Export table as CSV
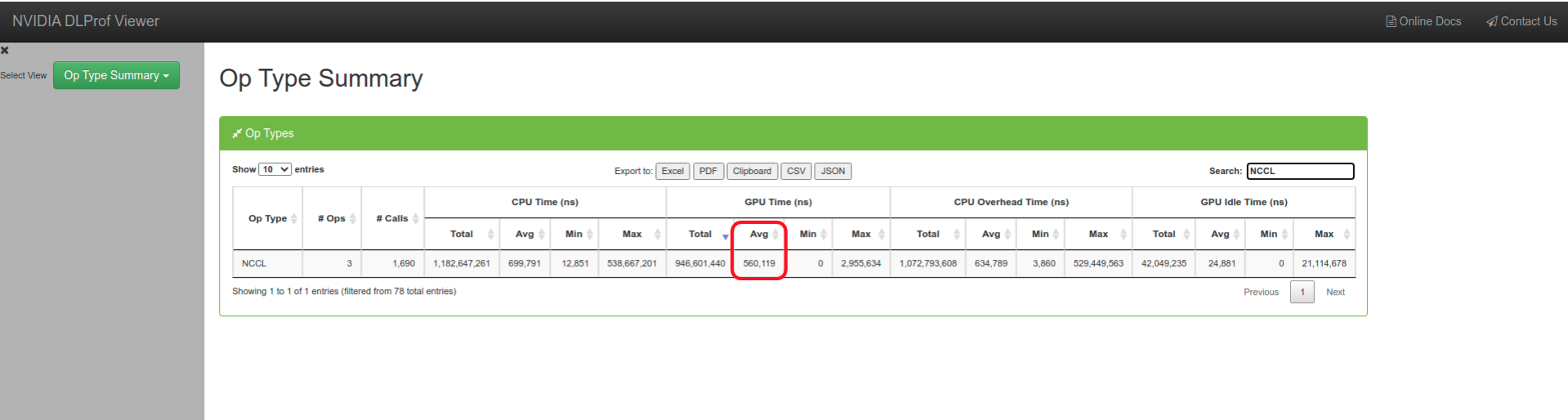Screen dimensions: 1568x420 [x=796, y=171]
